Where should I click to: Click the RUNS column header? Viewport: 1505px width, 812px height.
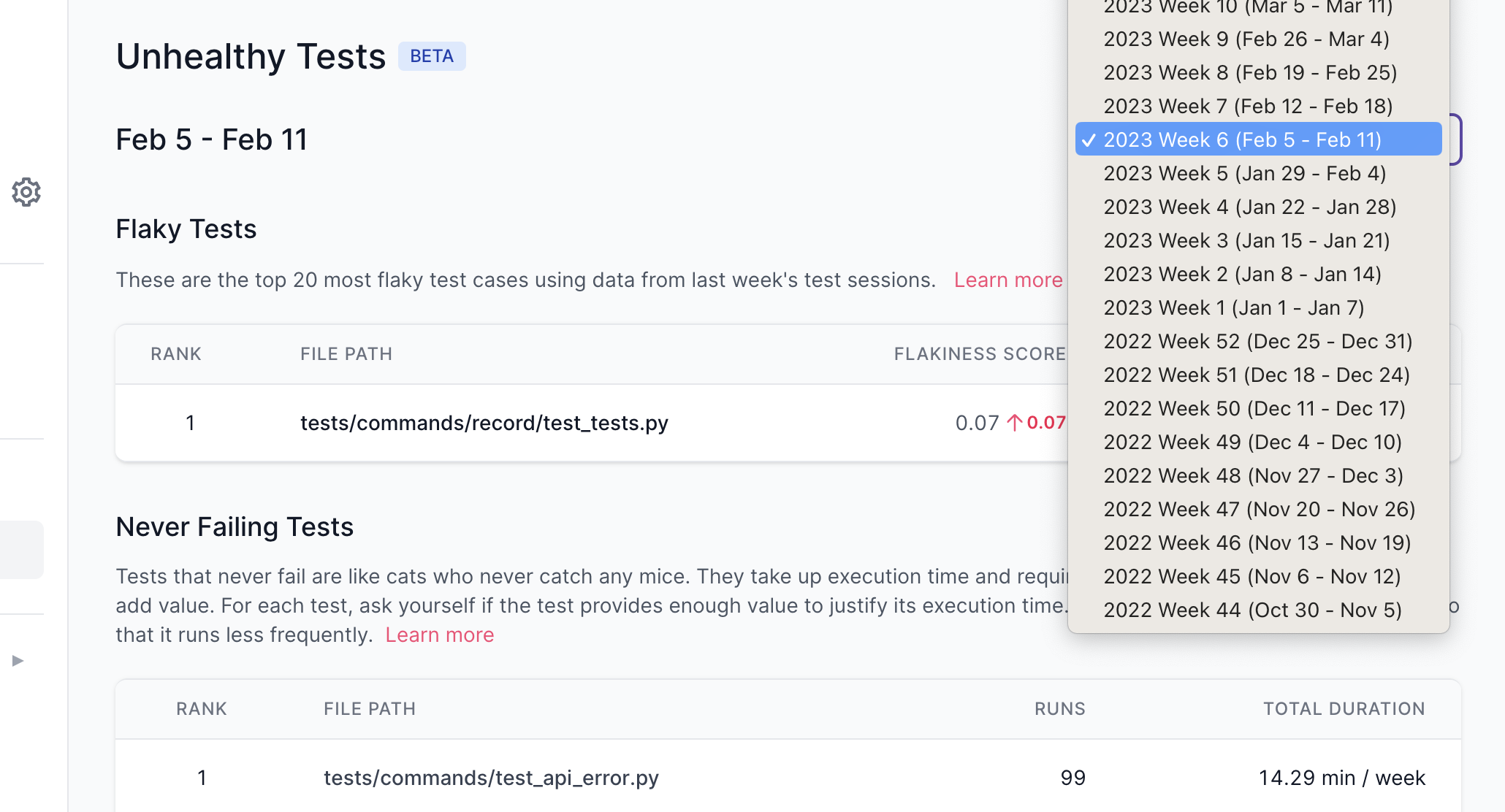point(1060,709)
